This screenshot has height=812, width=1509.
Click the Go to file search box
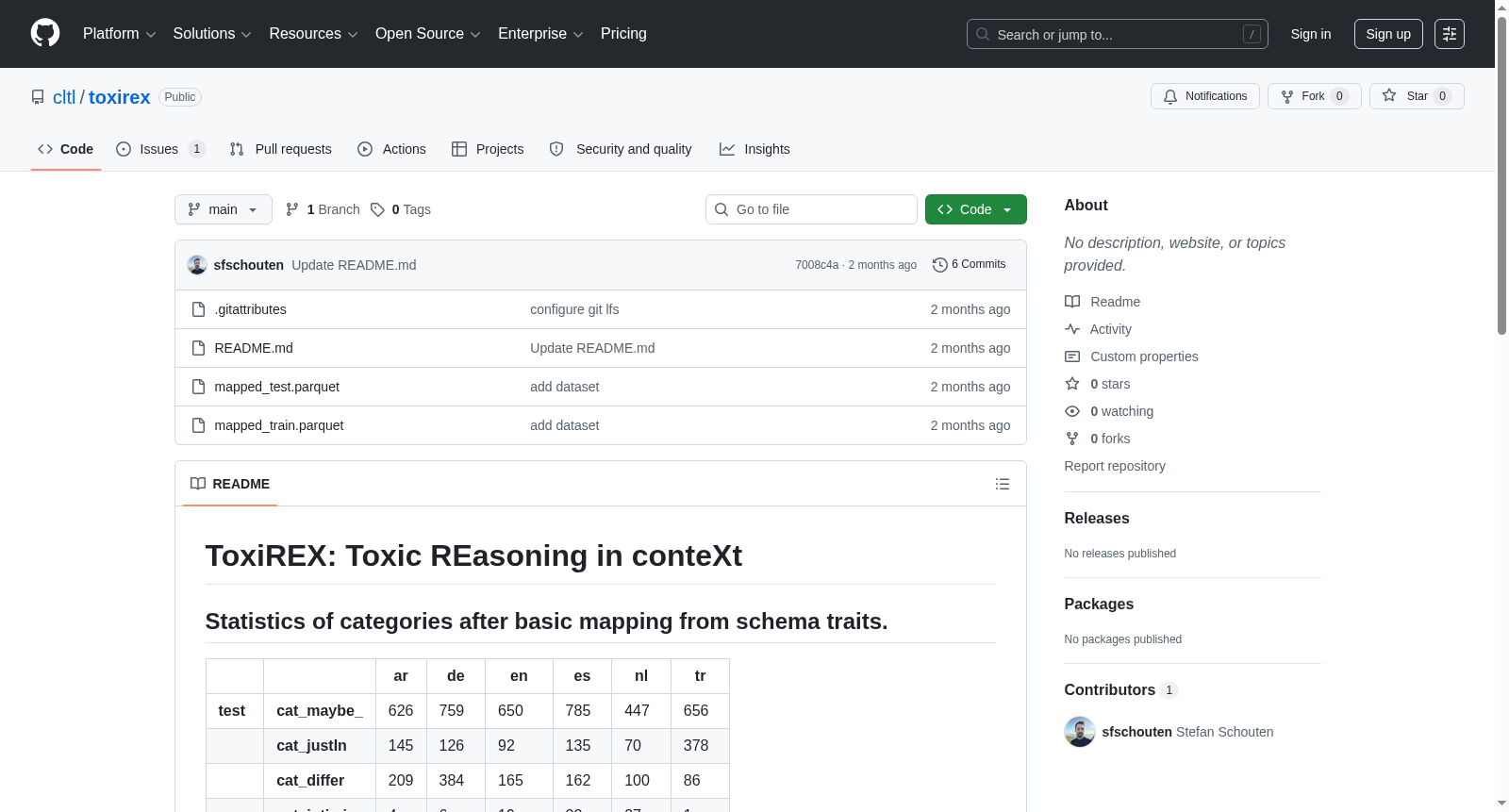(x=811, y=209)
